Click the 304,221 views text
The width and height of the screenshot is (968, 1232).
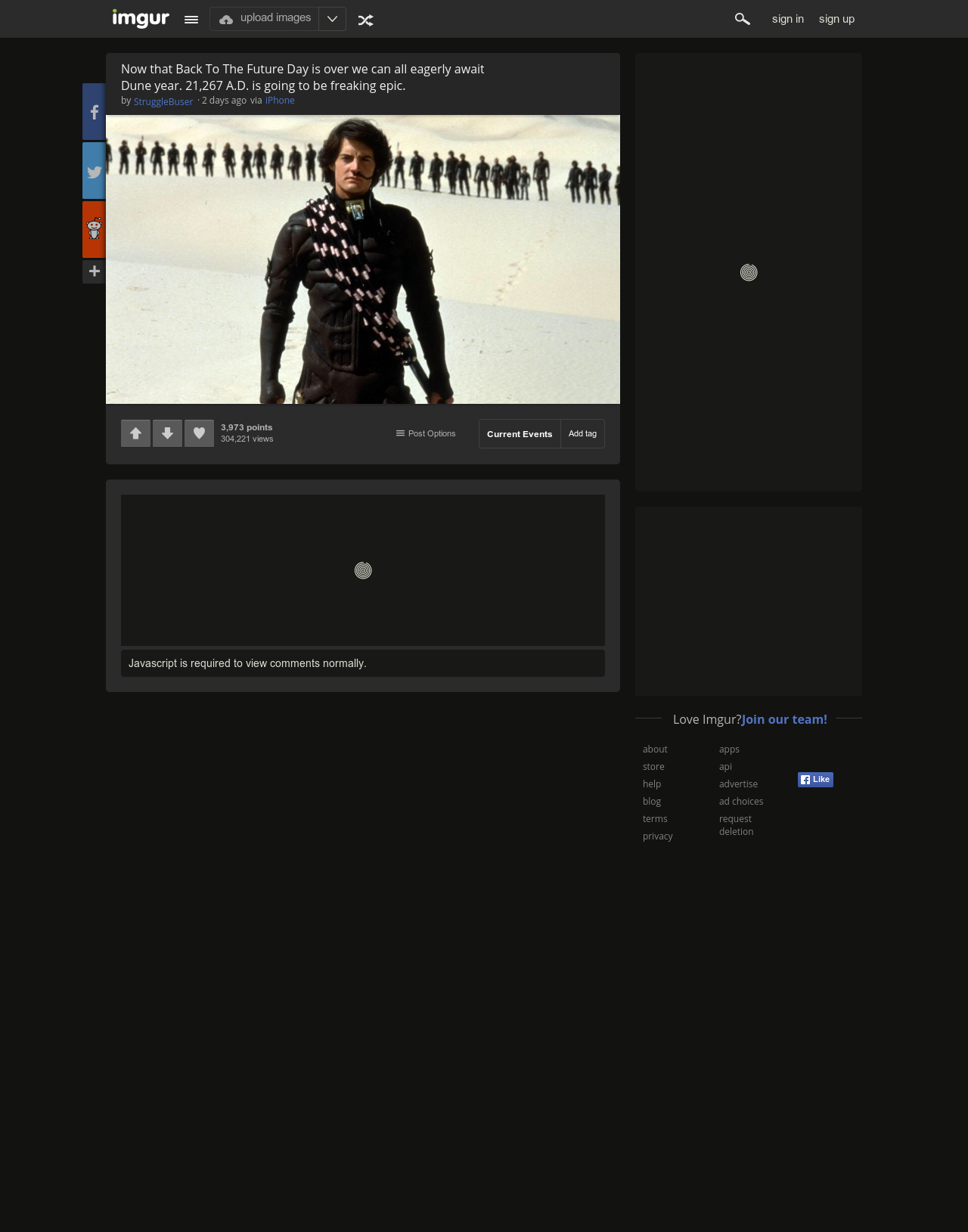247,439
